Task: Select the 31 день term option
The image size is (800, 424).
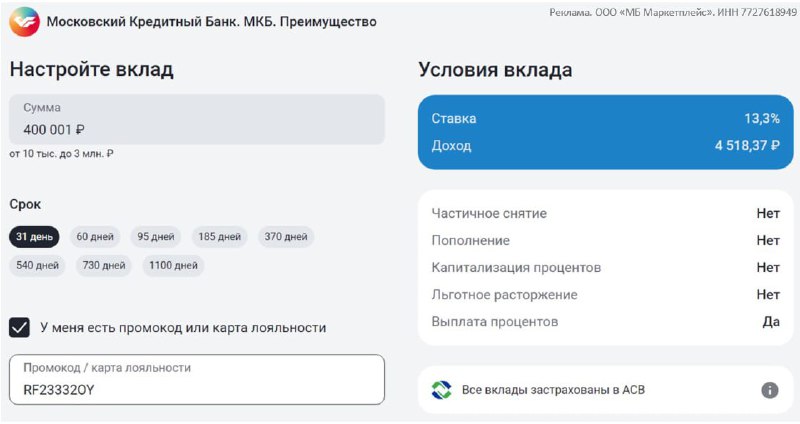Action: coord(34,237)
